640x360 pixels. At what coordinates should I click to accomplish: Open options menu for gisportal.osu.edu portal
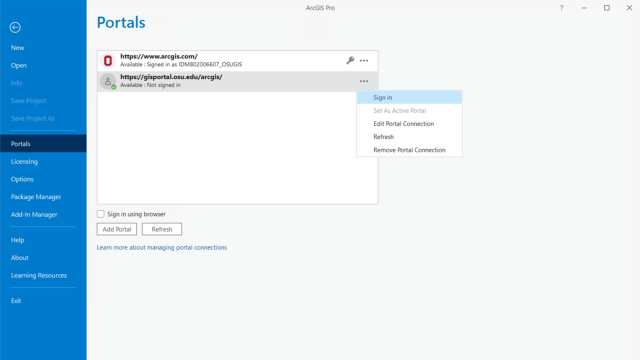(x=364, y=81)
